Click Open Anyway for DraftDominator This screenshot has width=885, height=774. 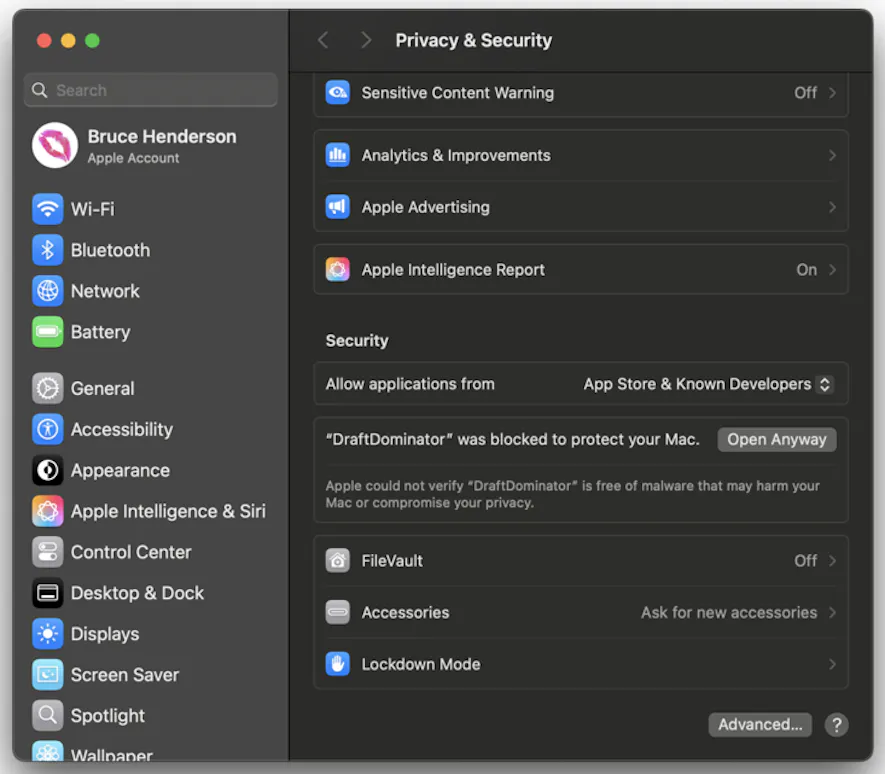(x=777, y=440)
